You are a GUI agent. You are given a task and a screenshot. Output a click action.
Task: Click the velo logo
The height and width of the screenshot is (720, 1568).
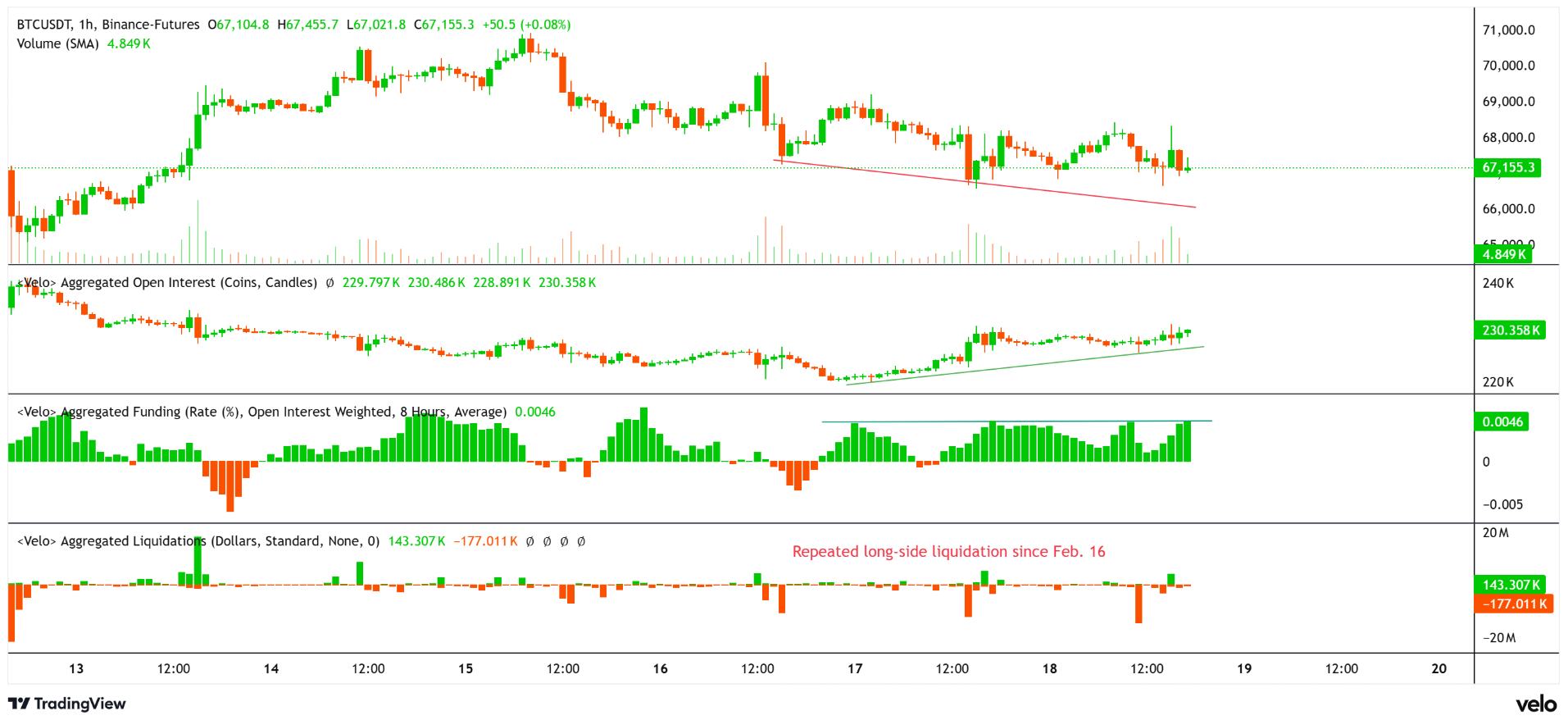click(x=1535, y=704)
